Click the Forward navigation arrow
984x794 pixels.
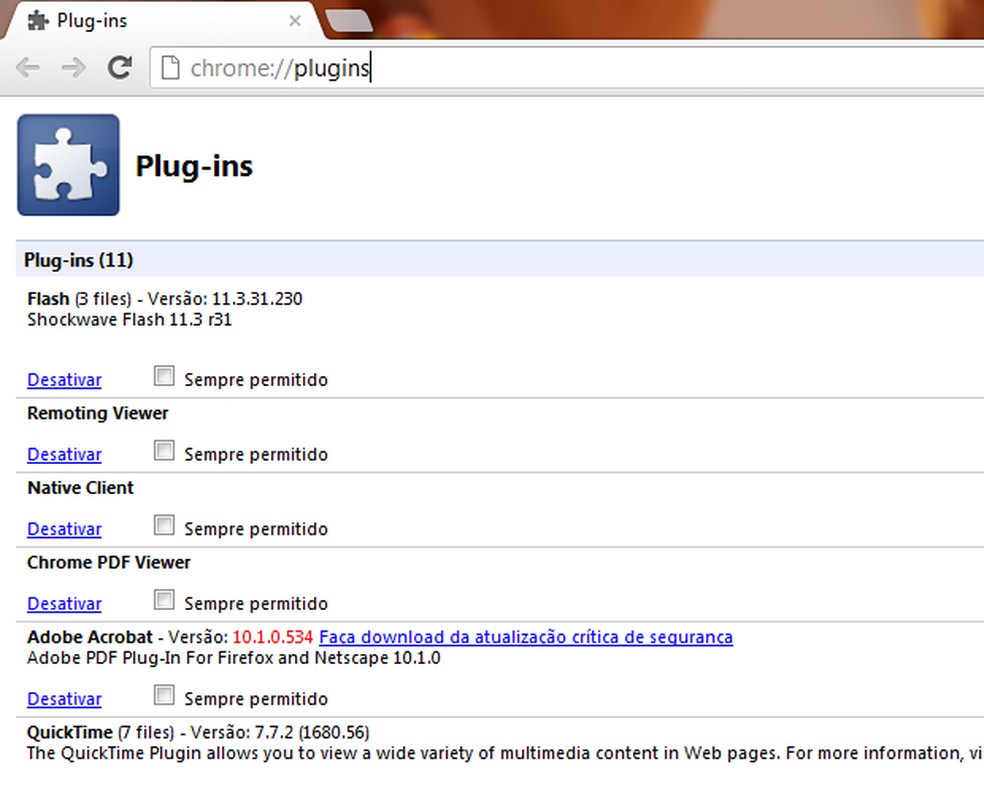point(73,68)
